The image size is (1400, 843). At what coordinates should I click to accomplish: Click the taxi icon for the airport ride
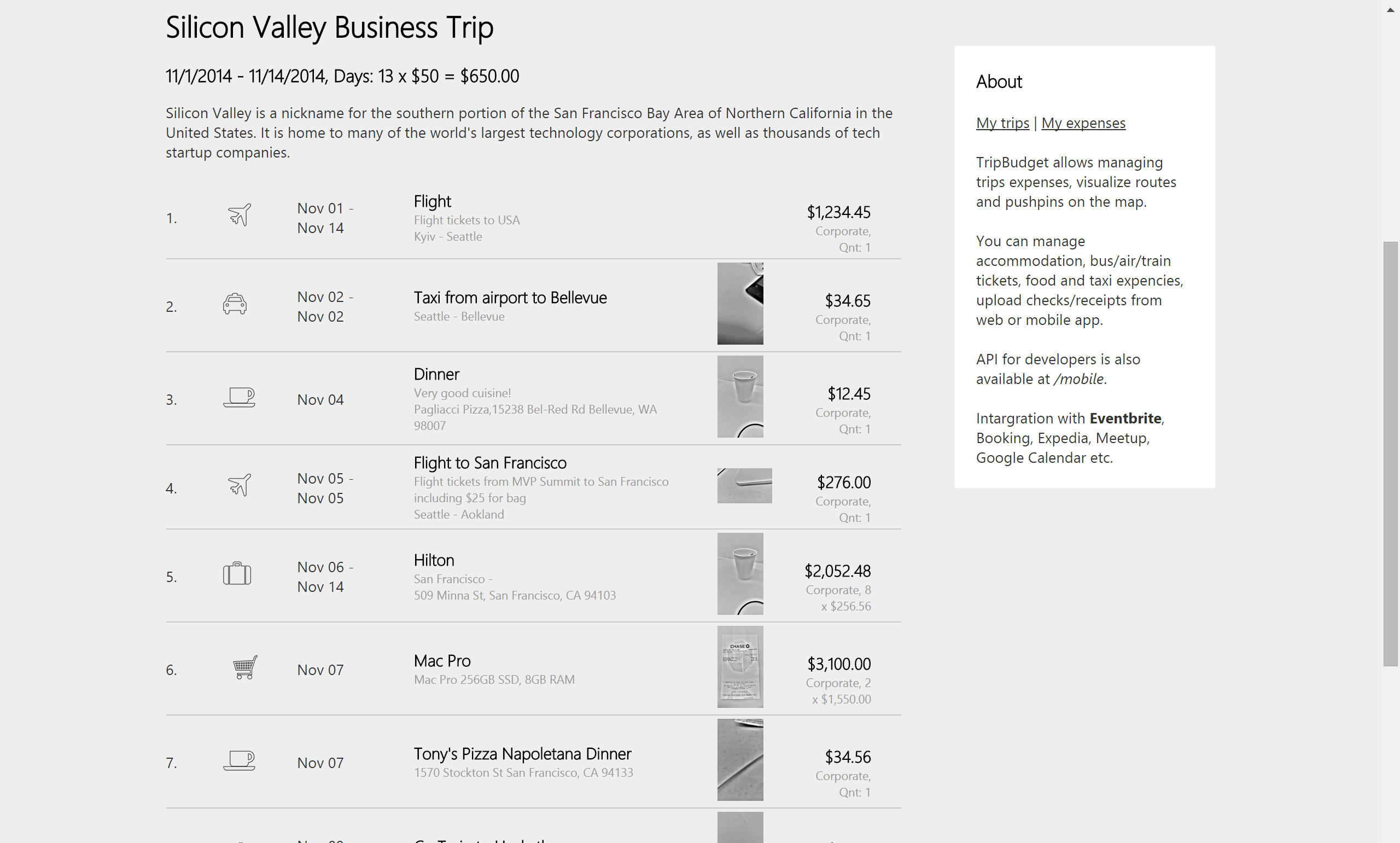click(235, 304)
